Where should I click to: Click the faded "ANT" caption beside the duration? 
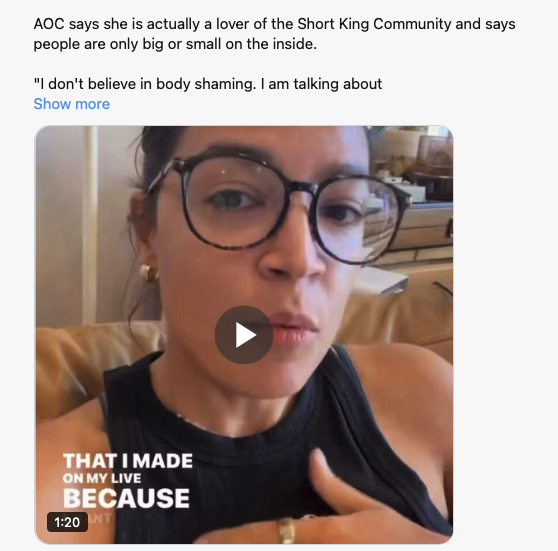[100, 518]
